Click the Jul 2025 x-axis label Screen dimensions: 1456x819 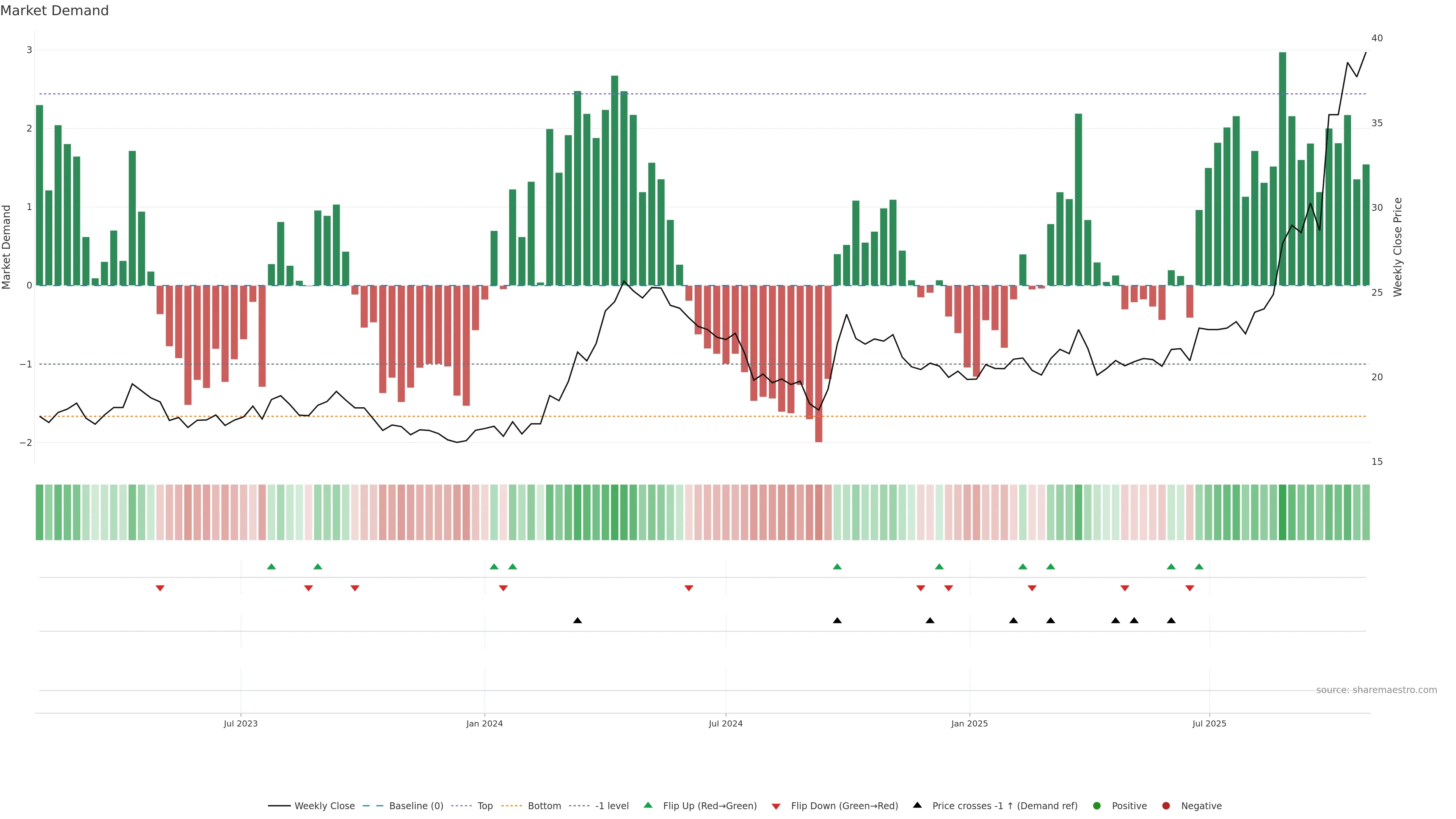1209,723
